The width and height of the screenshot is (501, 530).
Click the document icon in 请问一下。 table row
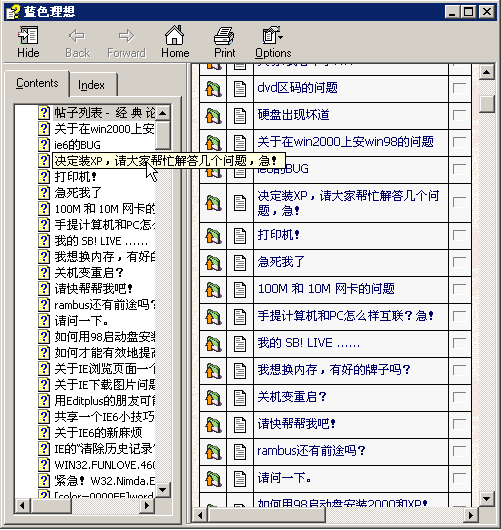(x=240, y=479)
